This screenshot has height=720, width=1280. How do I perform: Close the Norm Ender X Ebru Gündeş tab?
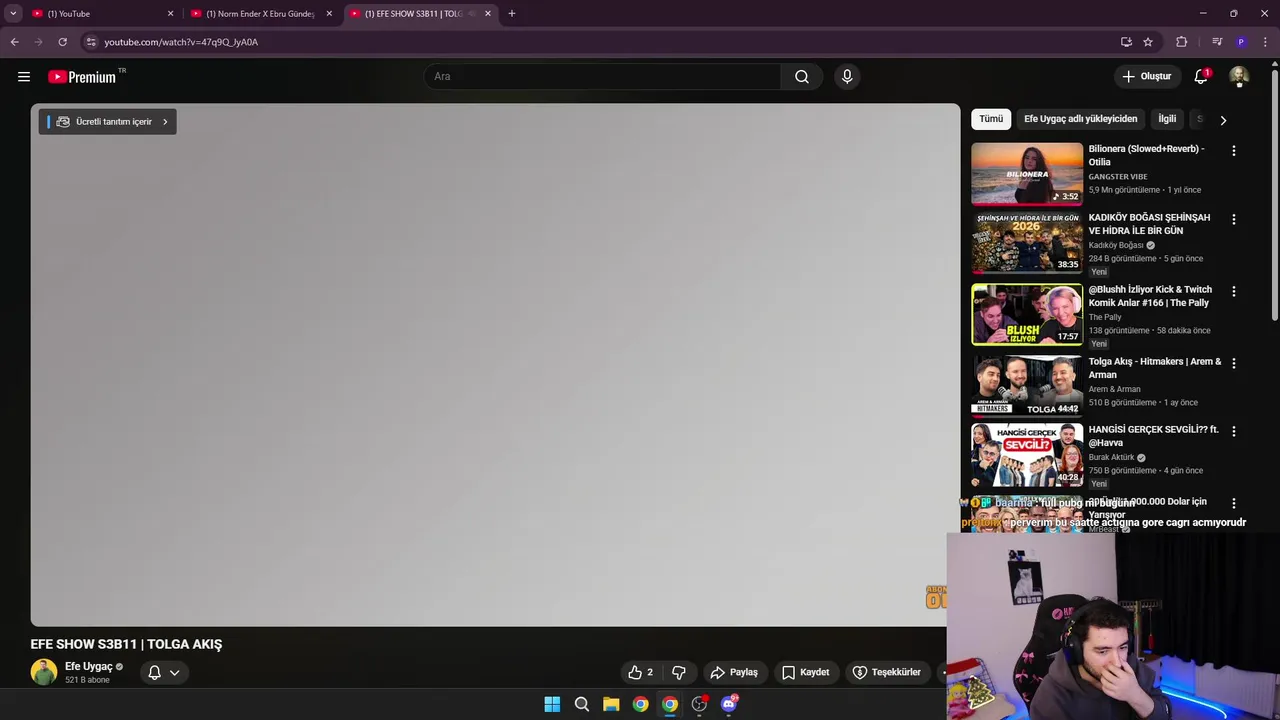tap(329, 14)
